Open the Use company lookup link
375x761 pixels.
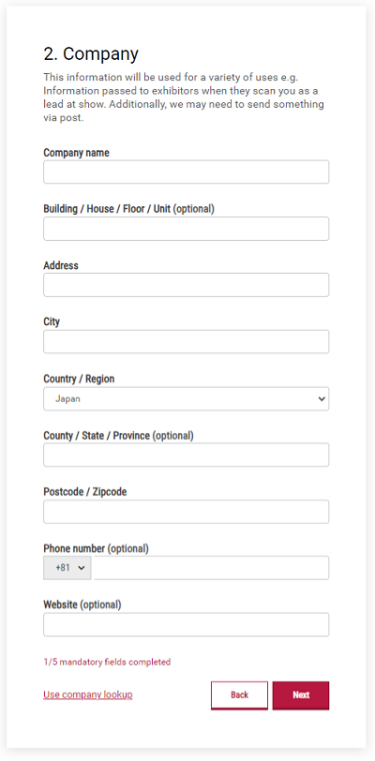coord(88,695)
